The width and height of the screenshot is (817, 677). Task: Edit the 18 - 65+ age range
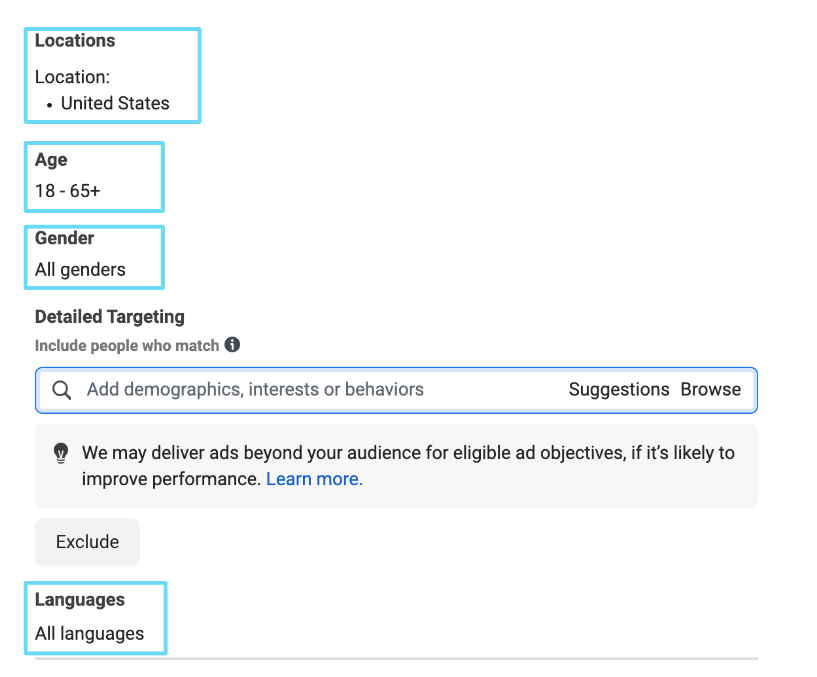click(x=67, y=190)
